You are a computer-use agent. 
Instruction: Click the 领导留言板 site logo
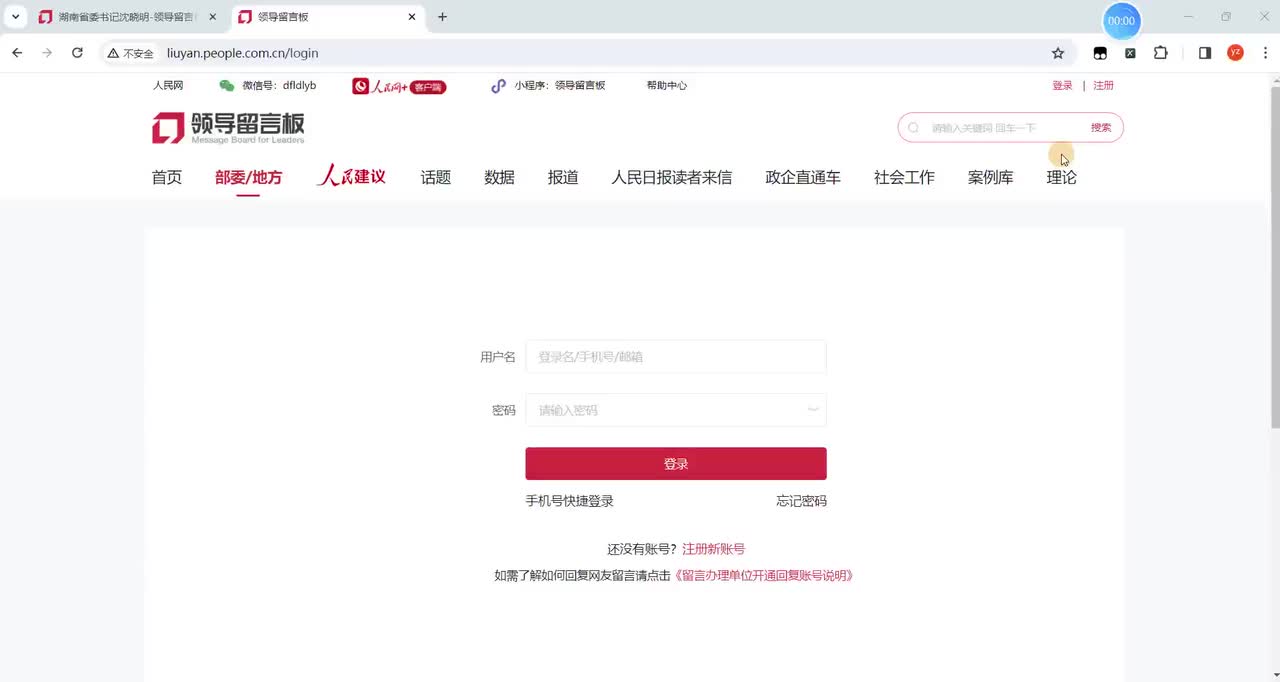(x=228, y=128)
